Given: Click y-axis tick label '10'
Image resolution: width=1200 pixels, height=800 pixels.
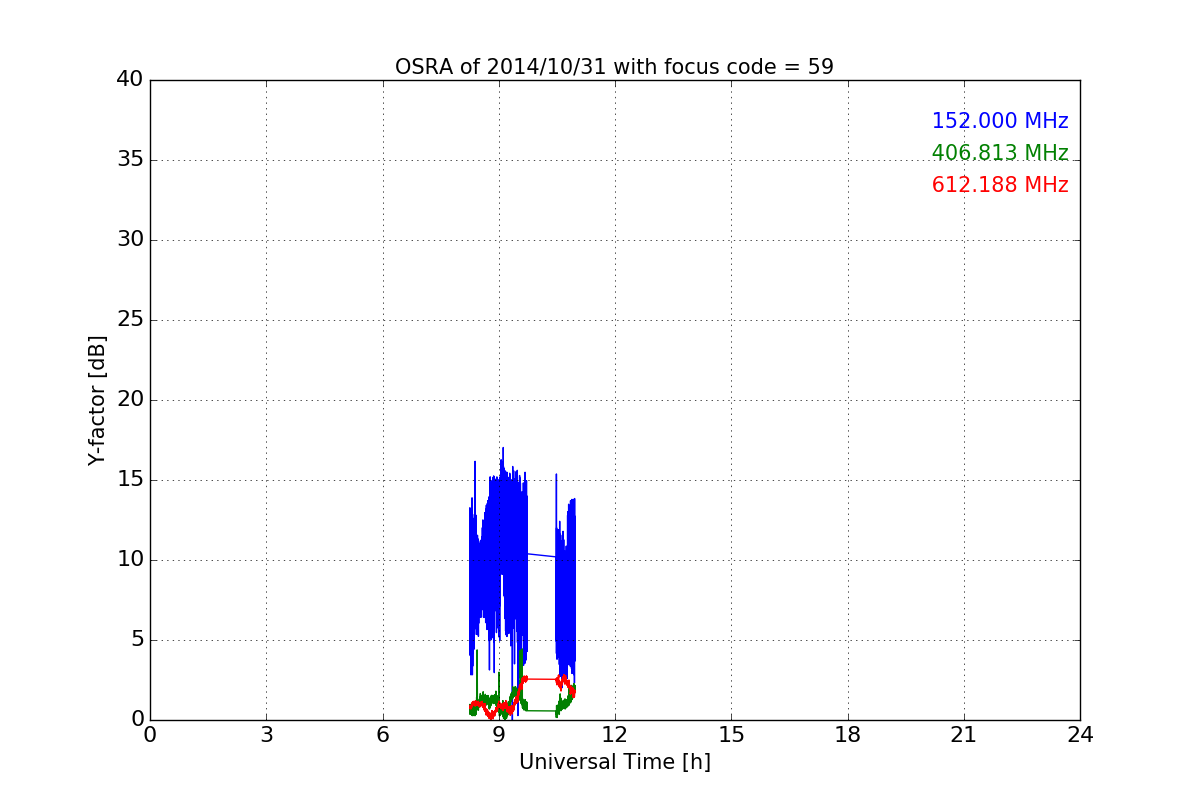Looking at the screenshot, I should pos(129,560).
